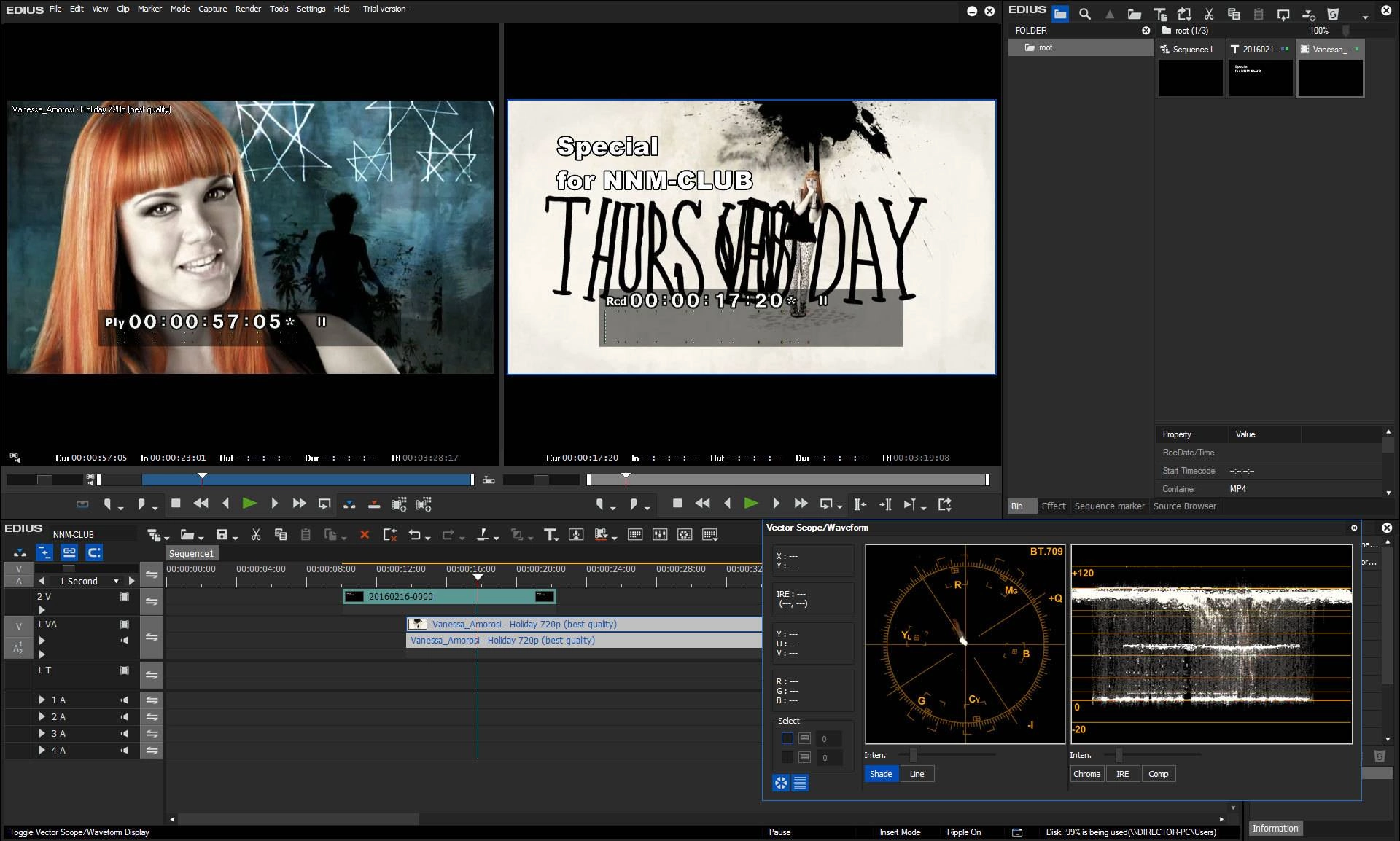
Task: Click the Overwrite to Timeline icon in Player controls
Action: pos(374,504)
